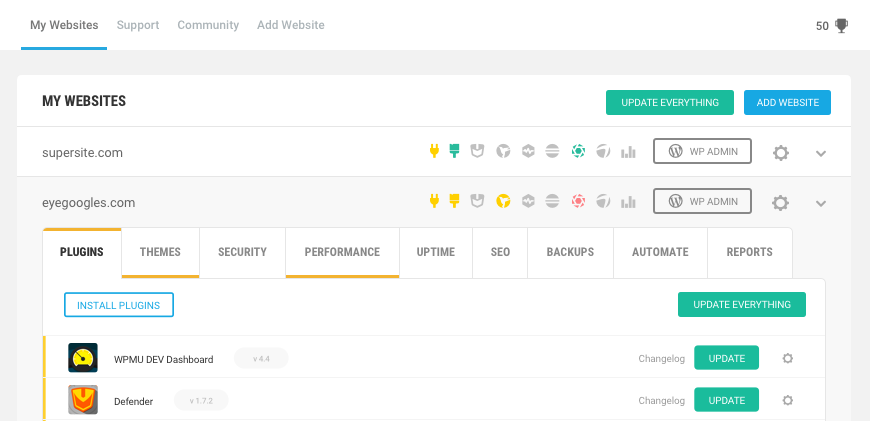
Task: Select the Backups tab
Action: coord(570,252)
